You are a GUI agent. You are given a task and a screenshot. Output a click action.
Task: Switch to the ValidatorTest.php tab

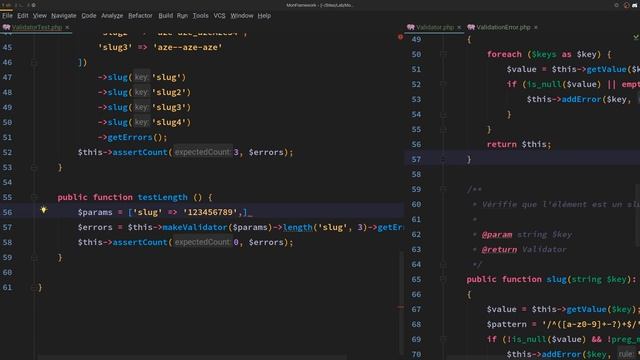[37, 27]
